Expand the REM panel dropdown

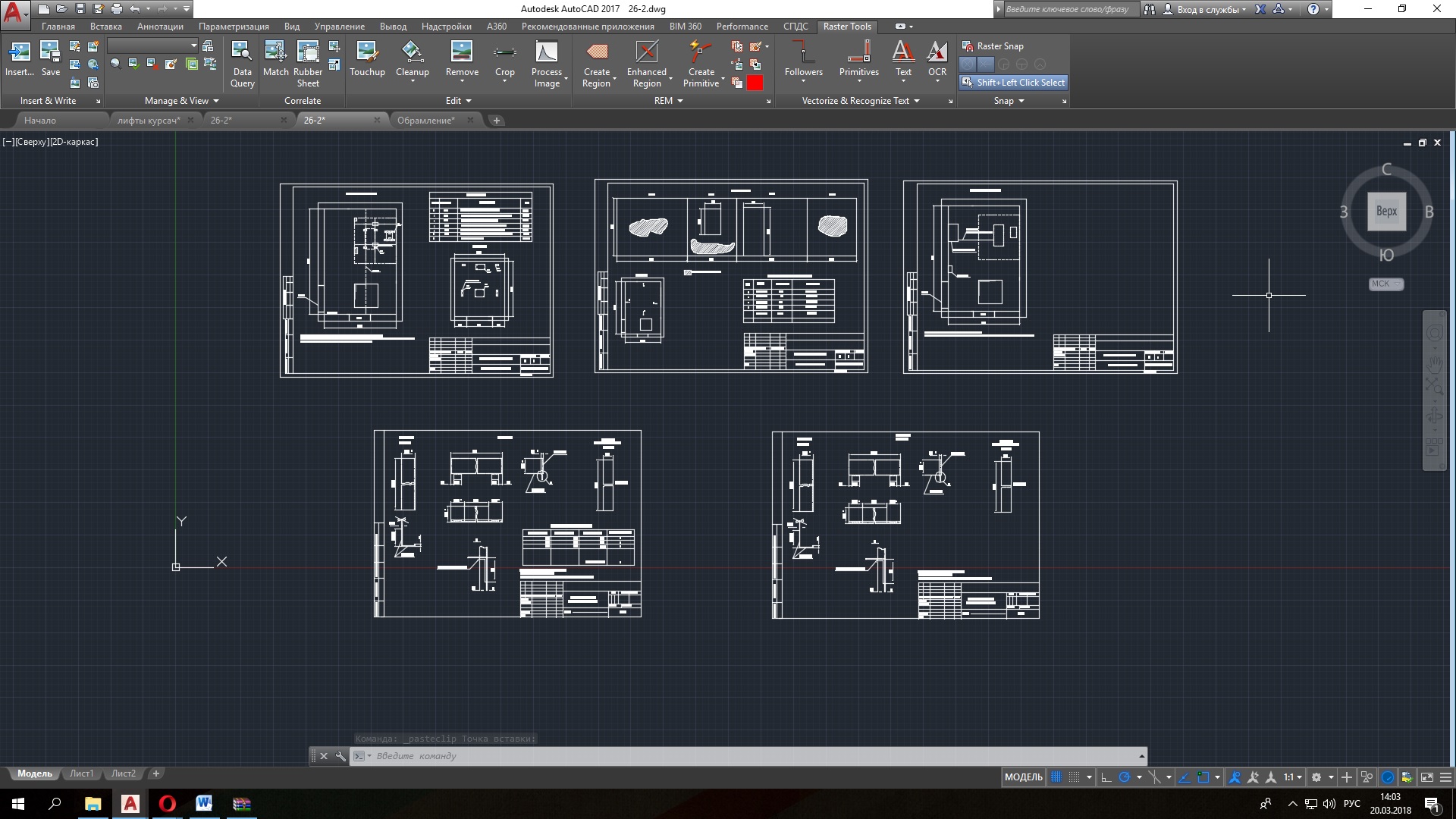click(669, 101)
